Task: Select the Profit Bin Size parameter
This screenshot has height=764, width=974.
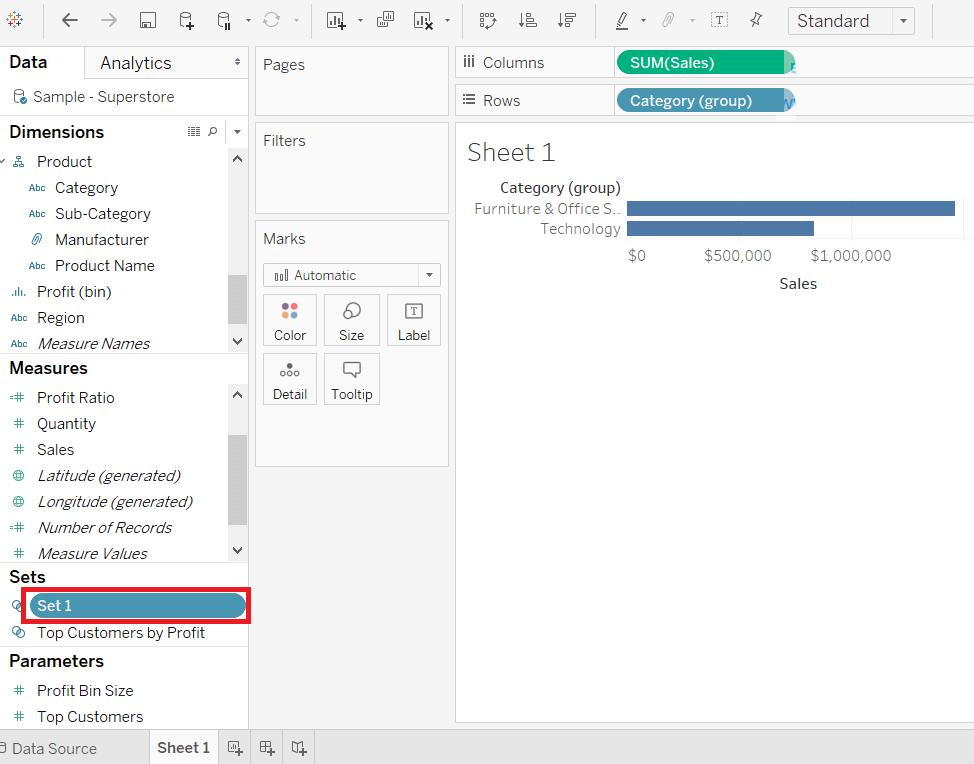Action: (85, 691)
